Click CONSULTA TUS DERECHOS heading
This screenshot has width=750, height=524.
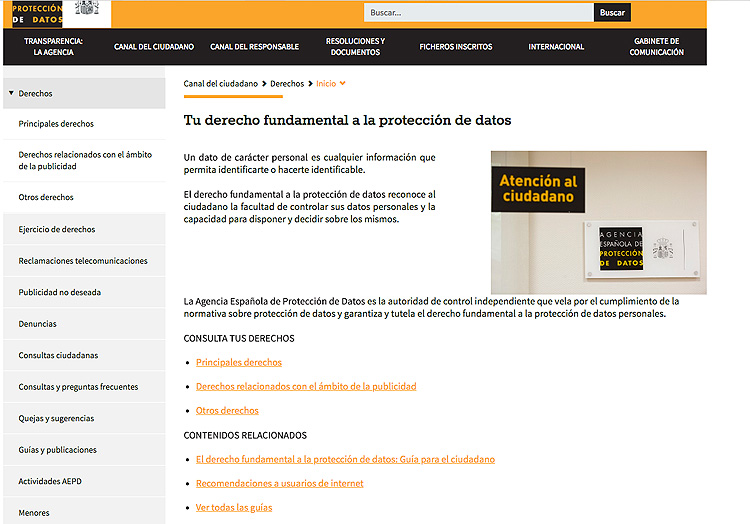point(239,338)
